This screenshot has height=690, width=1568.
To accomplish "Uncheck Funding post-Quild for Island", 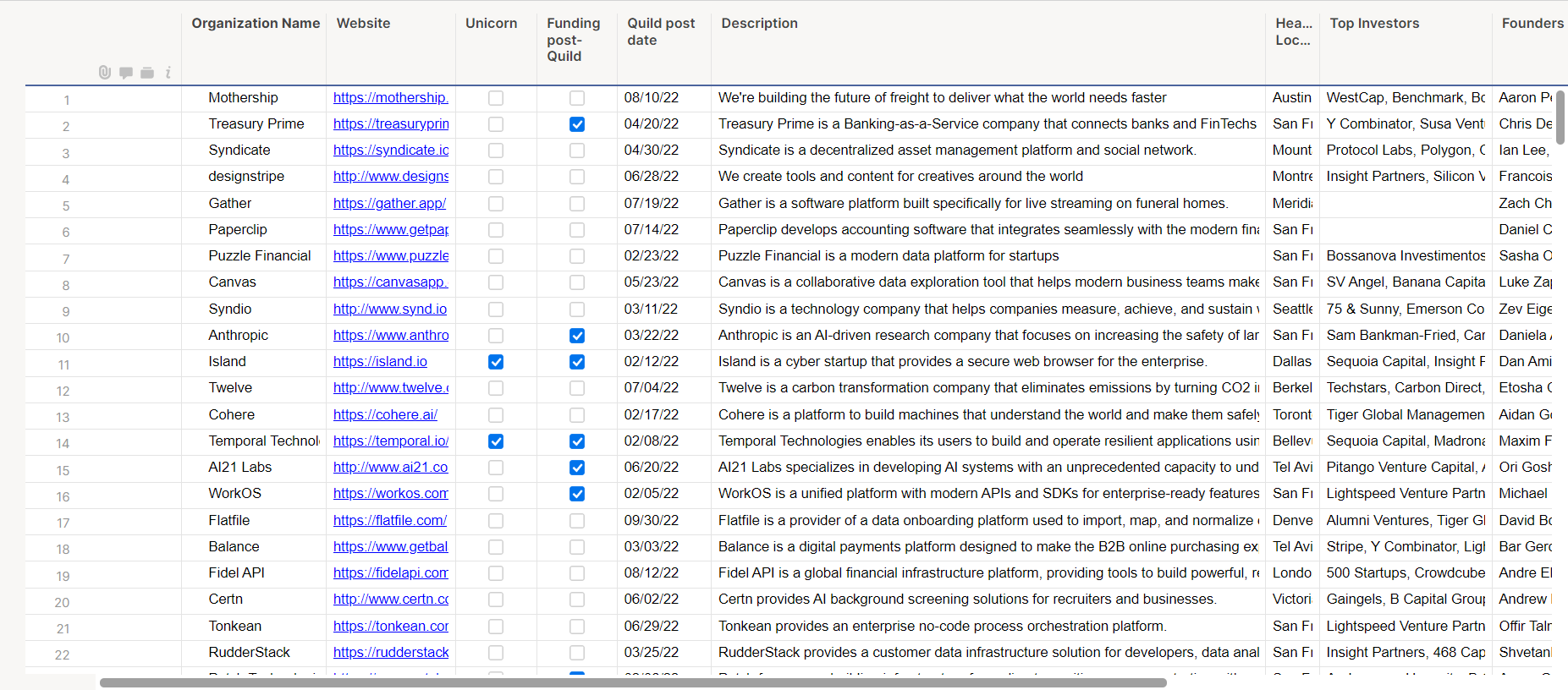I will (x=577, y=362).
